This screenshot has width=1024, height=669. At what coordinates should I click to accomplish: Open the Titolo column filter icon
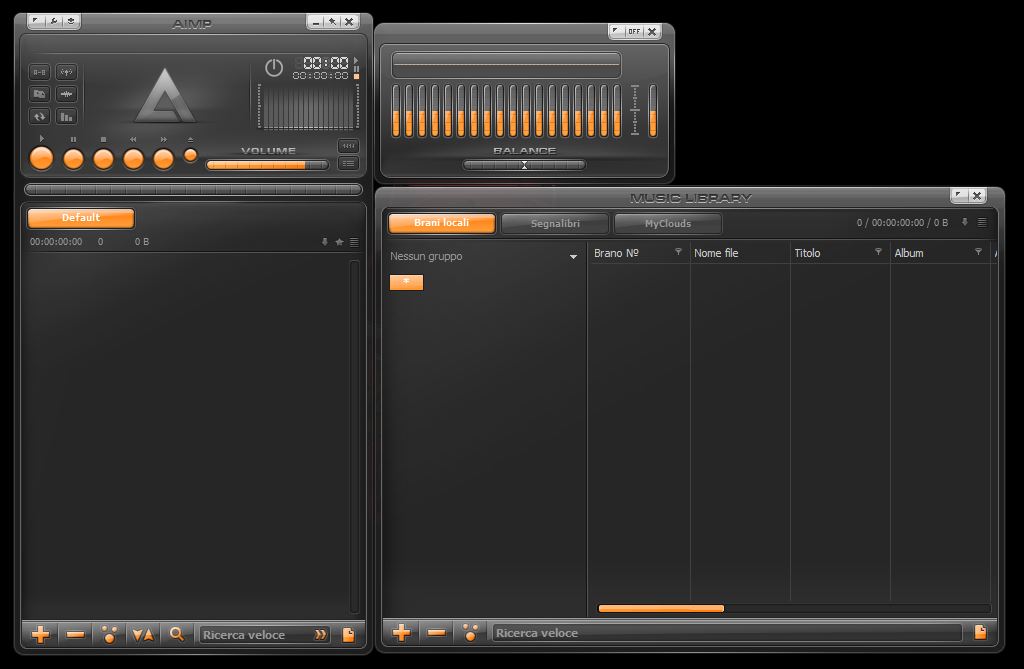point(878,252)
